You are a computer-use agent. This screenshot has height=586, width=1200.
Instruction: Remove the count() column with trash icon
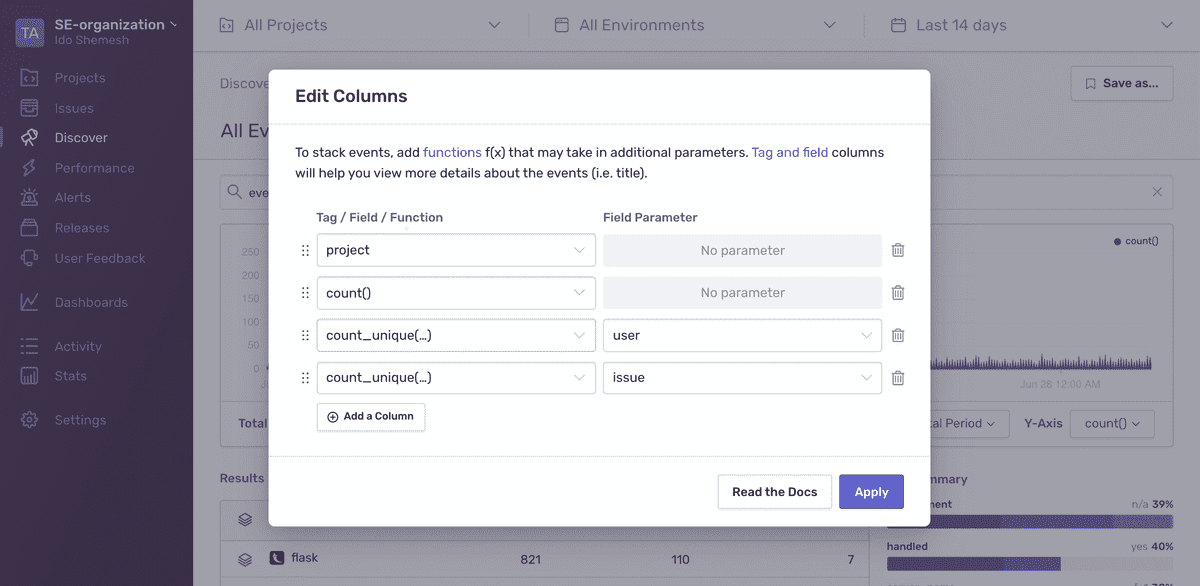coord(898,293)
